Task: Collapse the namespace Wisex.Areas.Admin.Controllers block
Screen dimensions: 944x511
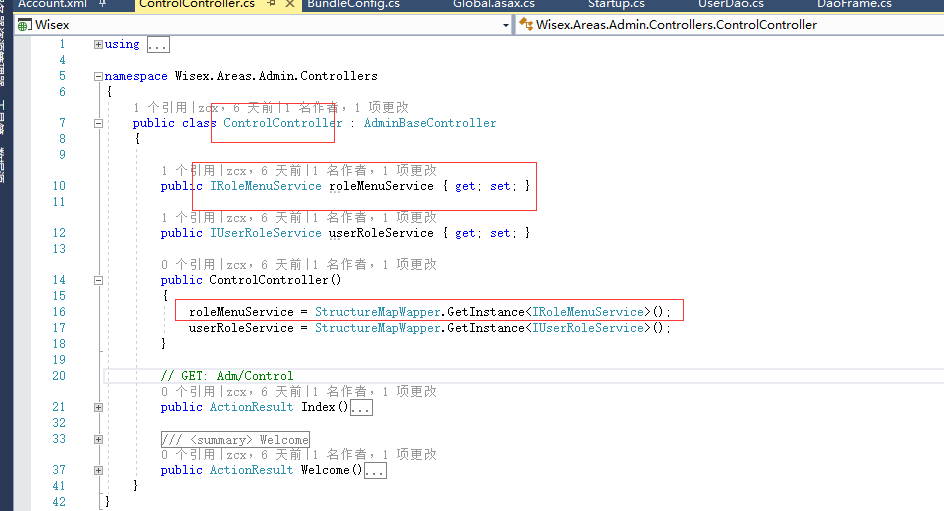Action: 98,76
